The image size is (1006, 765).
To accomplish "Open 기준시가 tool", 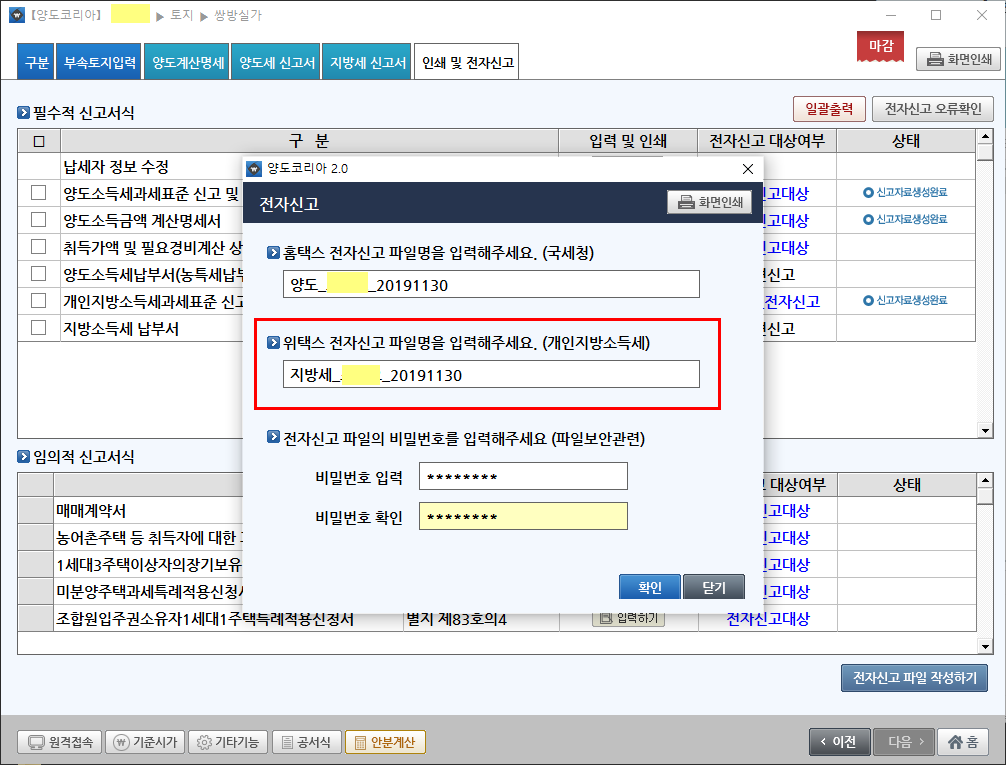I will tap(145, 742).
